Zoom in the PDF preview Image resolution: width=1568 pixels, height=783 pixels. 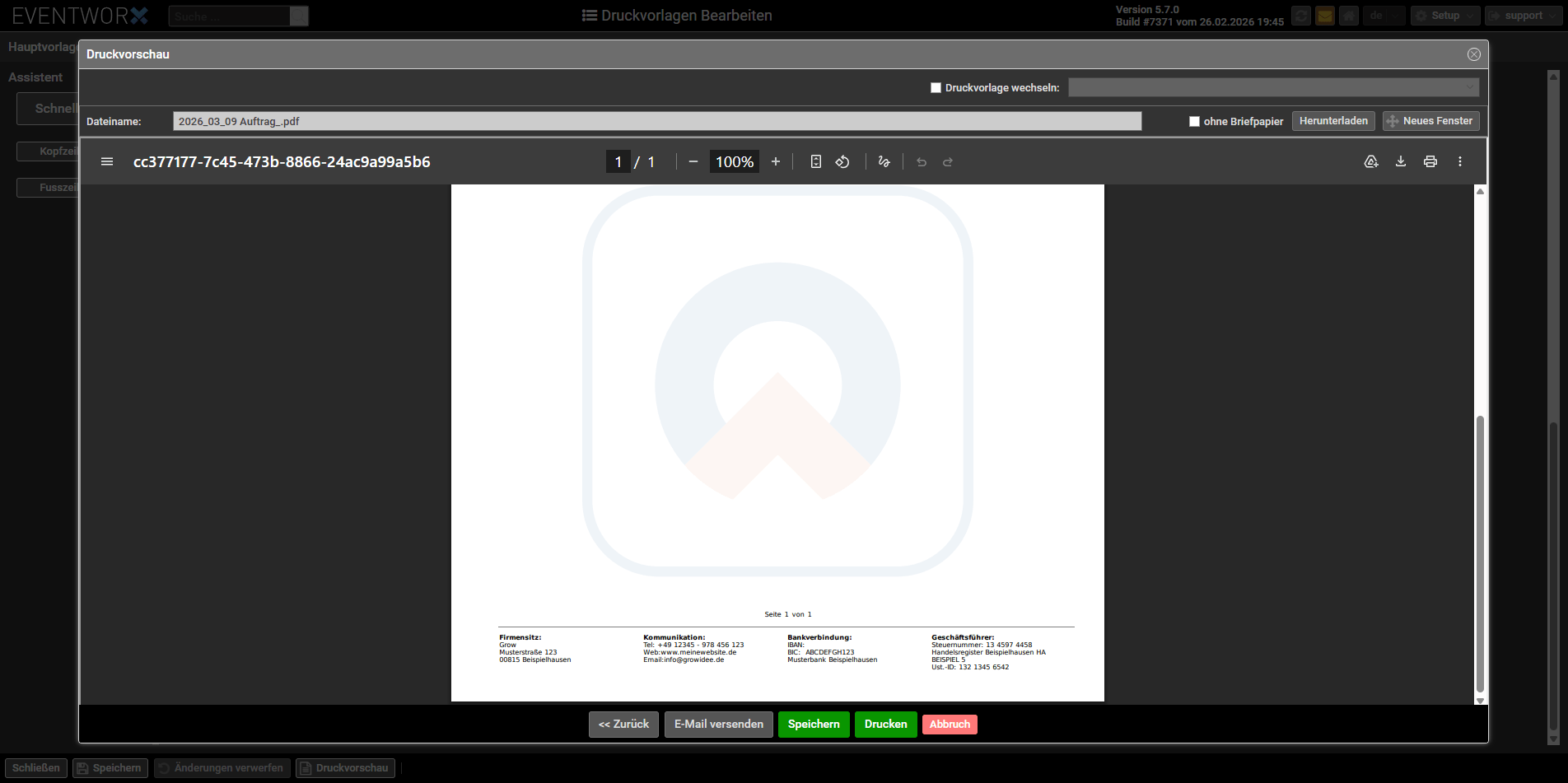click(775, 162)
